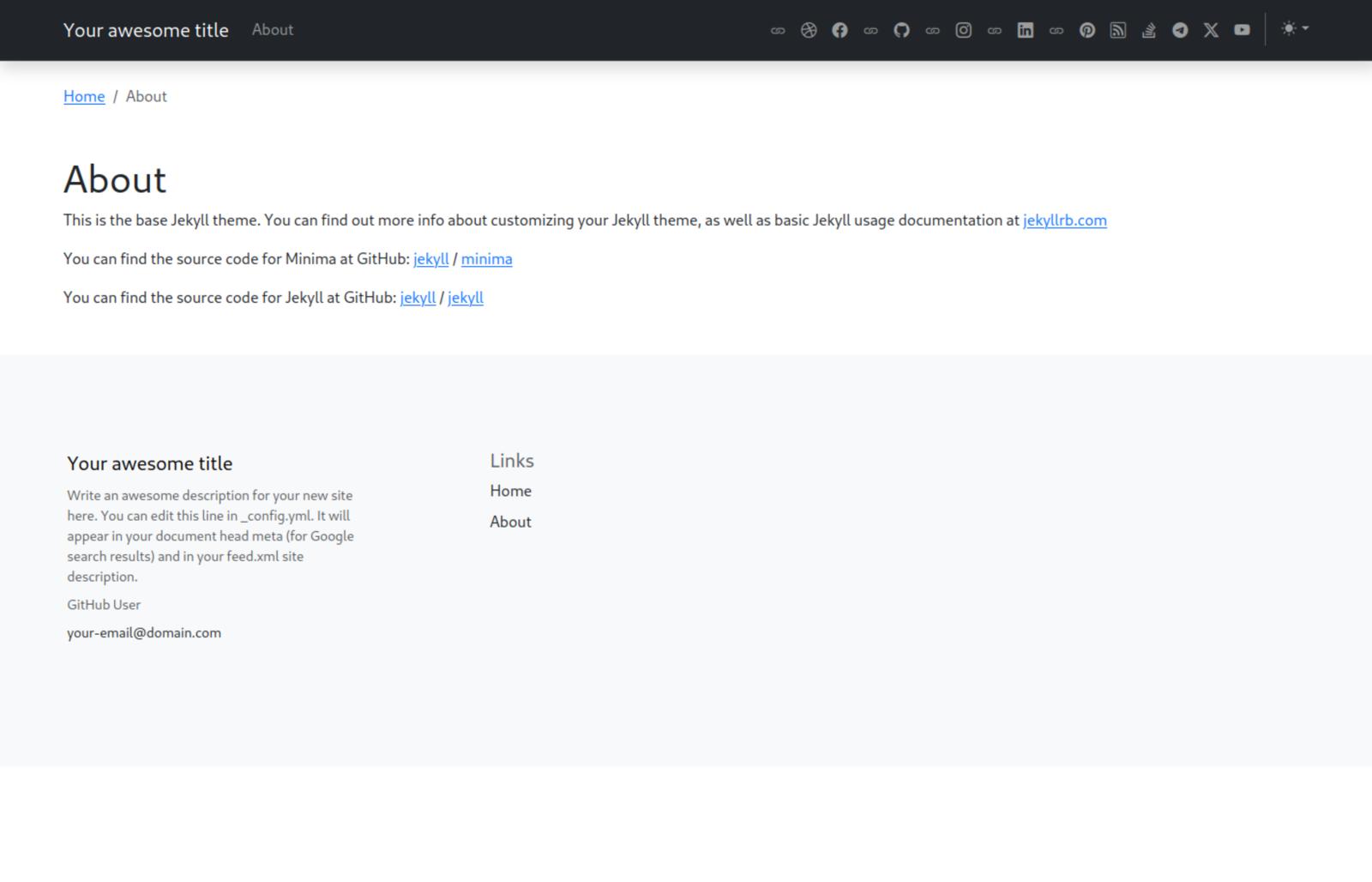This screenshot has width=1372, height=882.
Task: Open the X (Twitter) icon
Action: 1211,30
